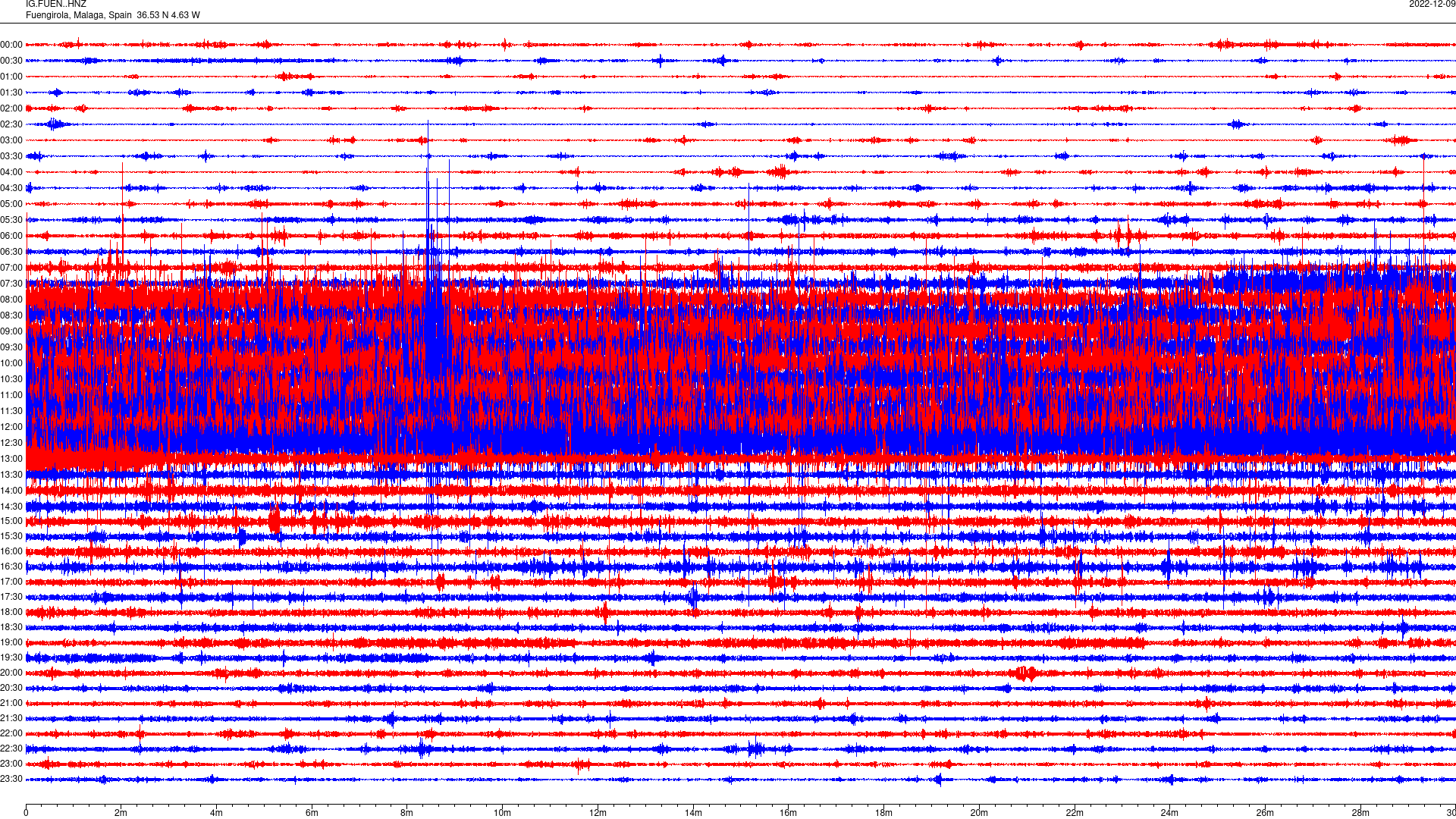Viewport: 1456px width, 819px height.
Task: Select the 11:00 trace time label
Action: 11,395
